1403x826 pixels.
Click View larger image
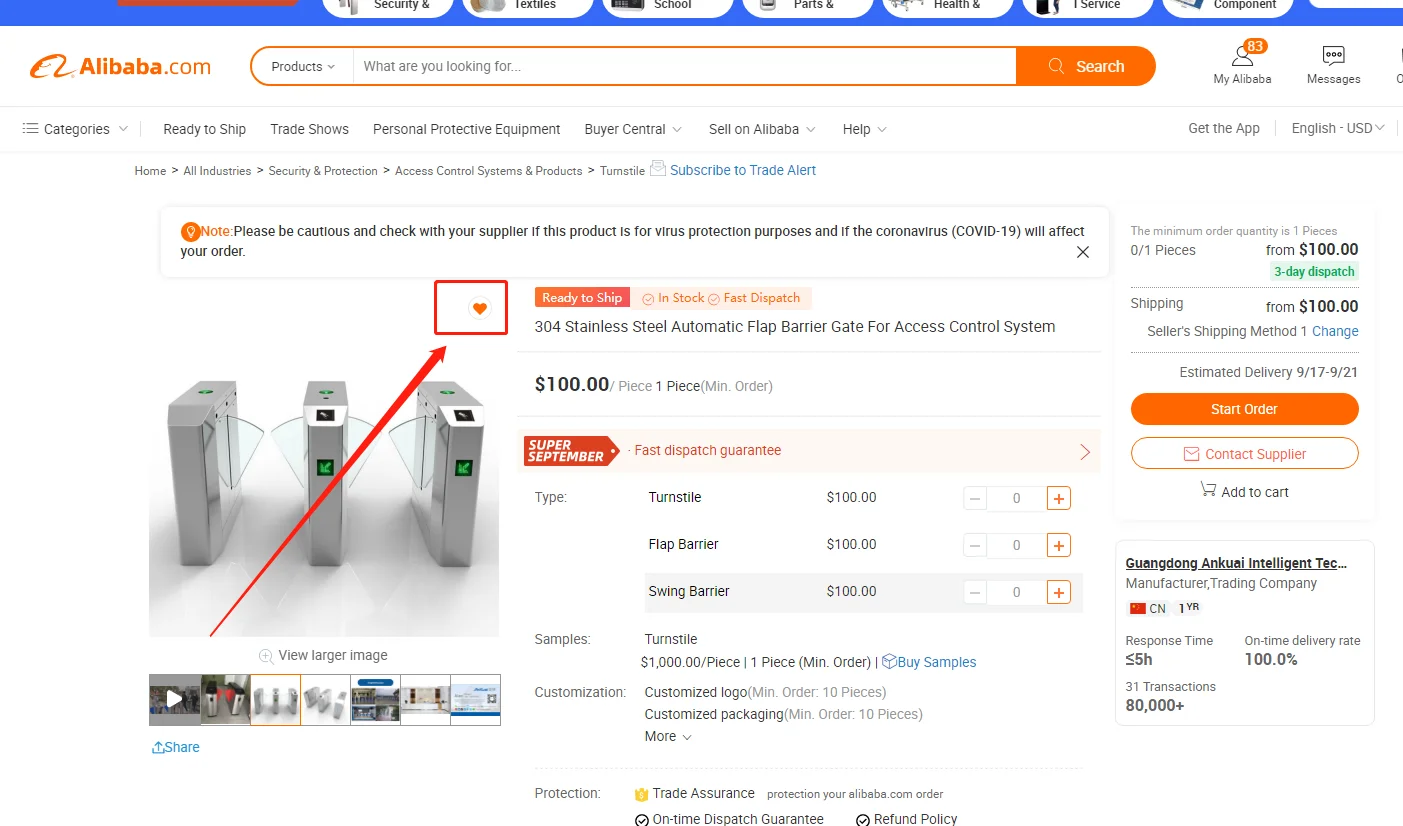click(333, 656)
